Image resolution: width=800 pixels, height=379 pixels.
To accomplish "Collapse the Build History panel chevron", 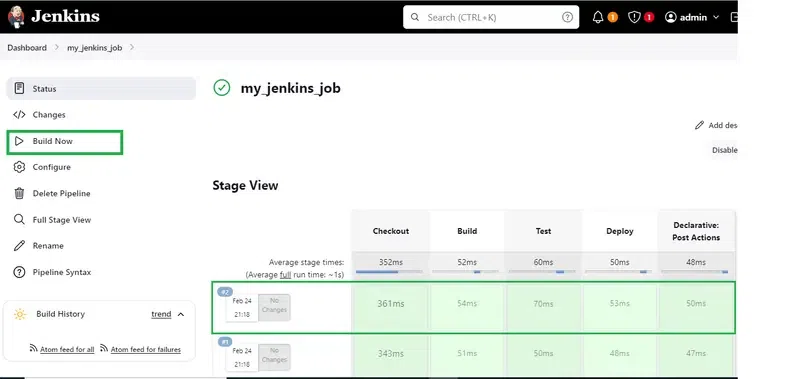I will (x=181, y=314).
